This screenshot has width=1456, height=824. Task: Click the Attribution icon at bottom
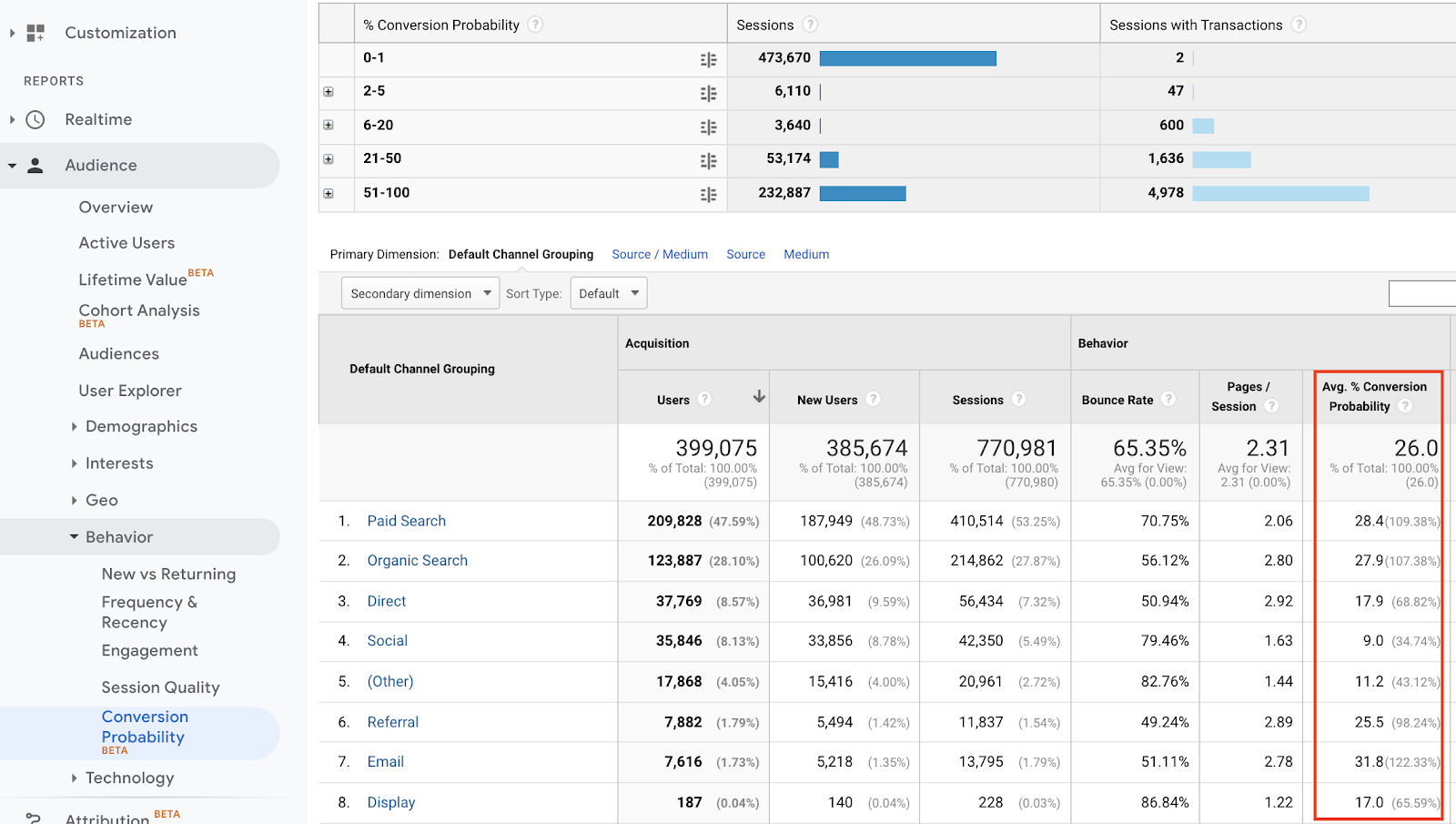pyautogui.click(x=34, y=817)
